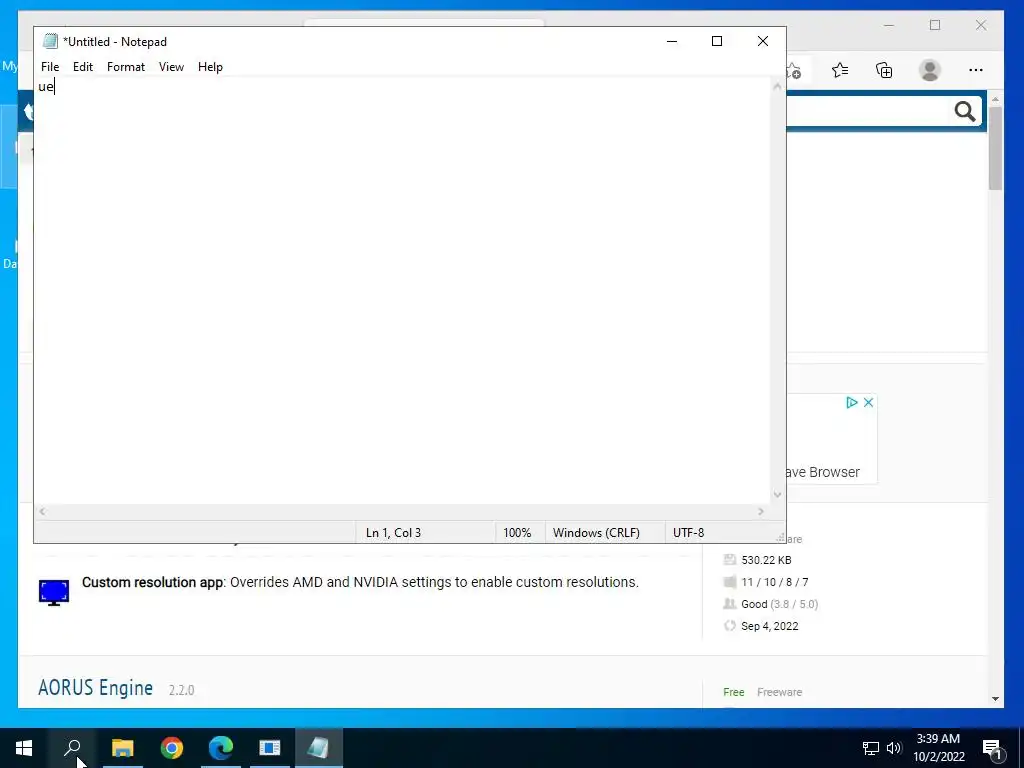
Task: Close the advertisement with the X
Action: tap(869, 402)
